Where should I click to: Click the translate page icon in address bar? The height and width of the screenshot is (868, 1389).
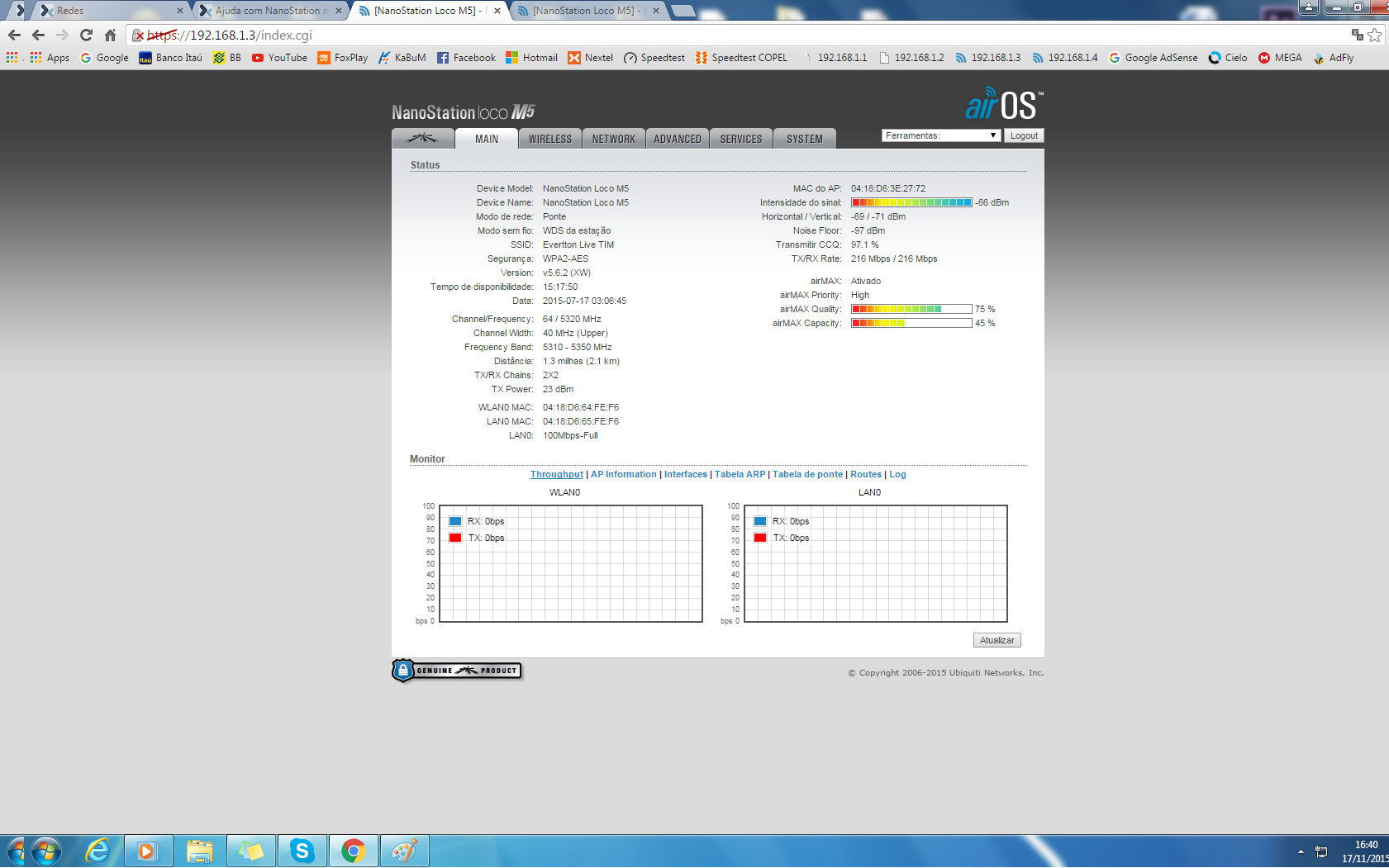[1357, 35]
